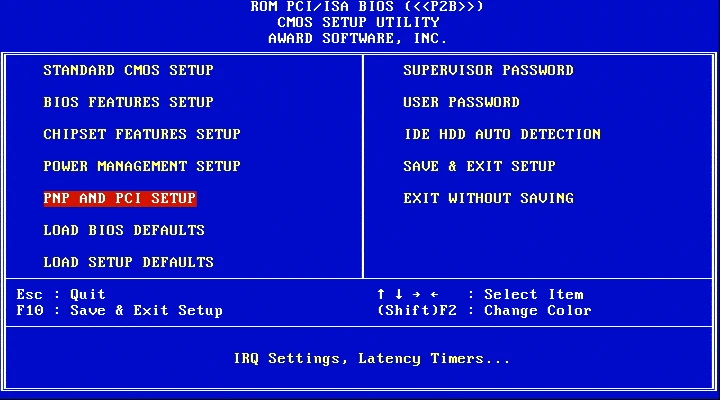
Task: Click 'AWARD SOFTWARE, INC.' text
Action: [358, 38]
